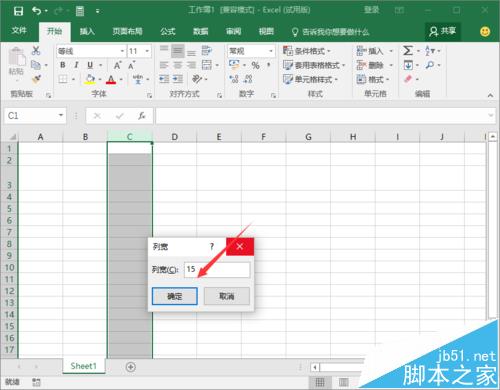Viewport: 500px width, 390px height.
Task: Click the Sort and Filter icon
Action: click(x=430, y=51)
